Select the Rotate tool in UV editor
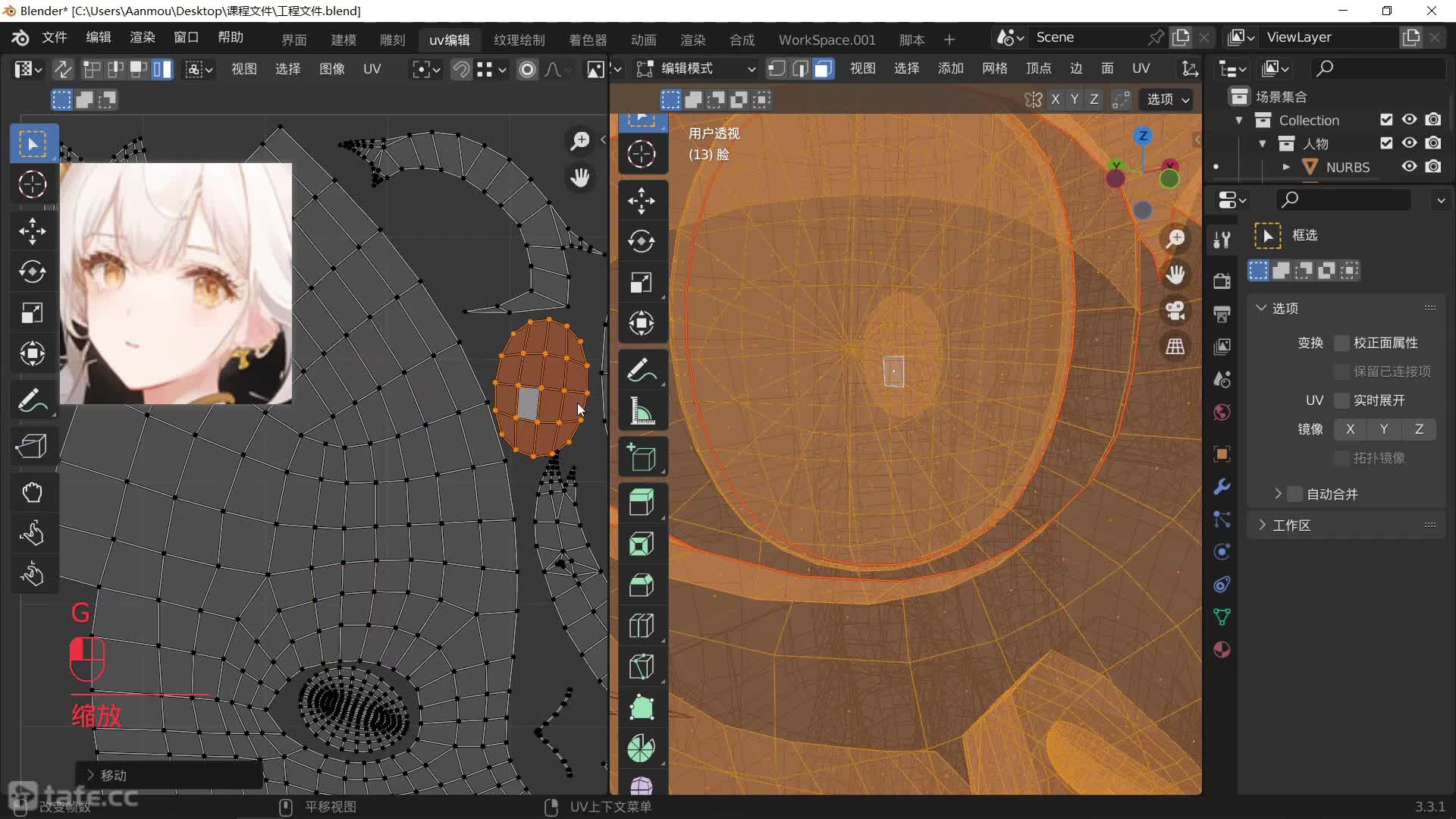1456x819 pixels. [x=32, y=271]
